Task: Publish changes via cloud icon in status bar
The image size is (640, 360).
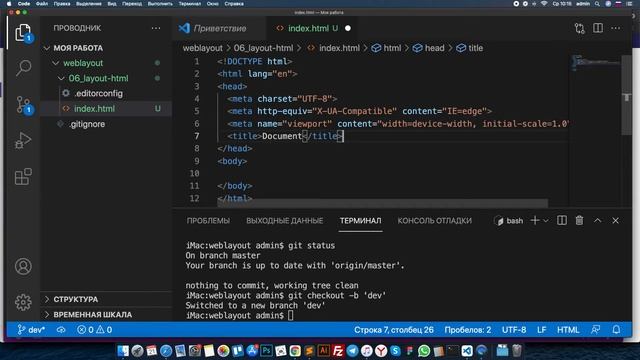Action: point(61,330)
